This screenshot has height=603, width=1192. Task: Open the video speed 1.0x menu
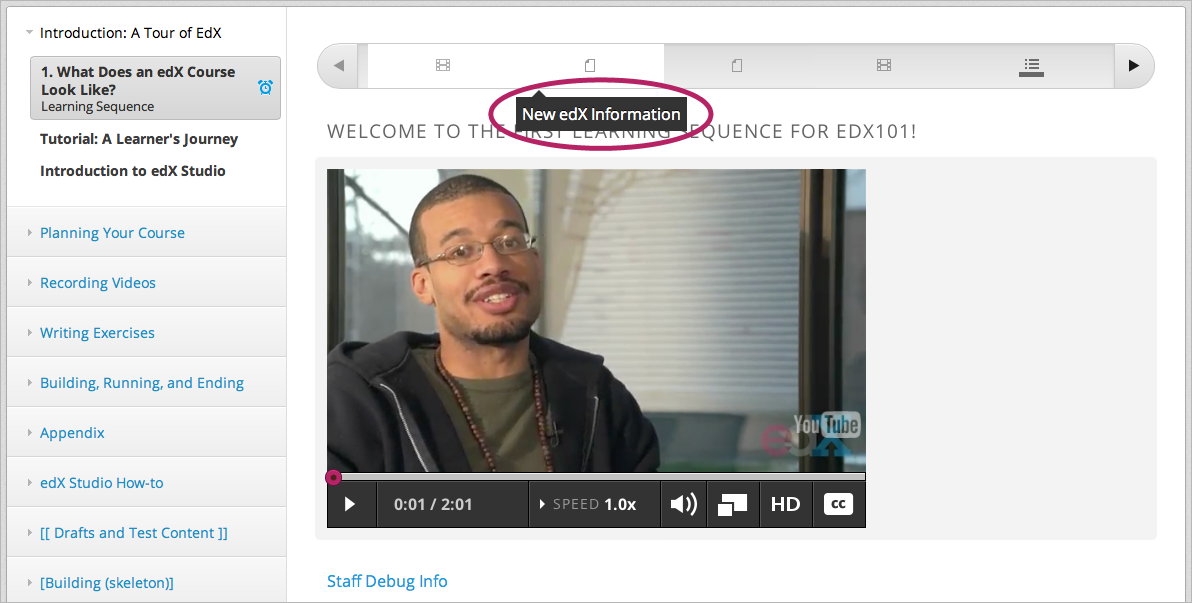click(x=594, y=504)
